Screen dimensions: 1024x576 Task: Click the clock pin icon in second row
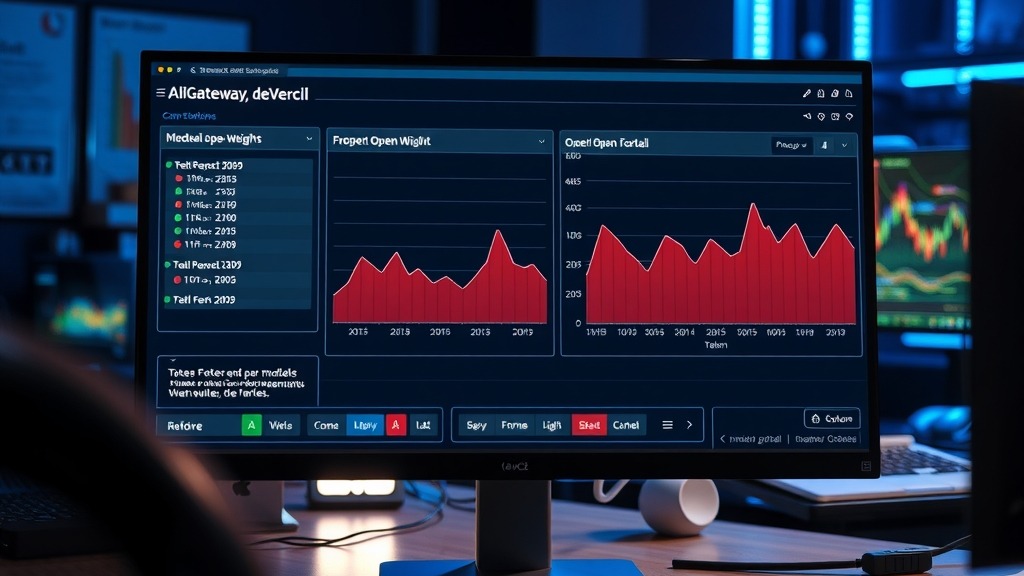[821, 116]
